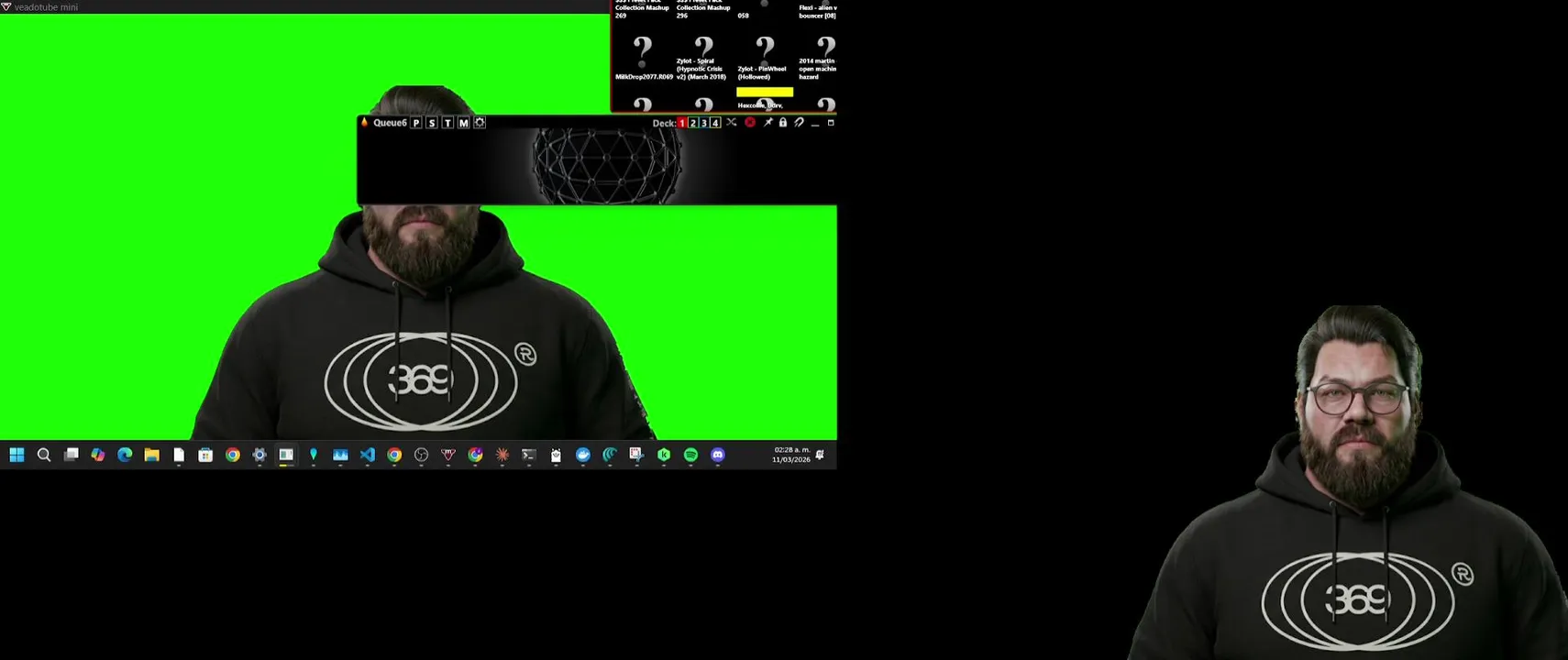This screenshot has width=1568, height=660.
Task: Click the M button in Queue6 toolbar
Action: tap(463, 123)
